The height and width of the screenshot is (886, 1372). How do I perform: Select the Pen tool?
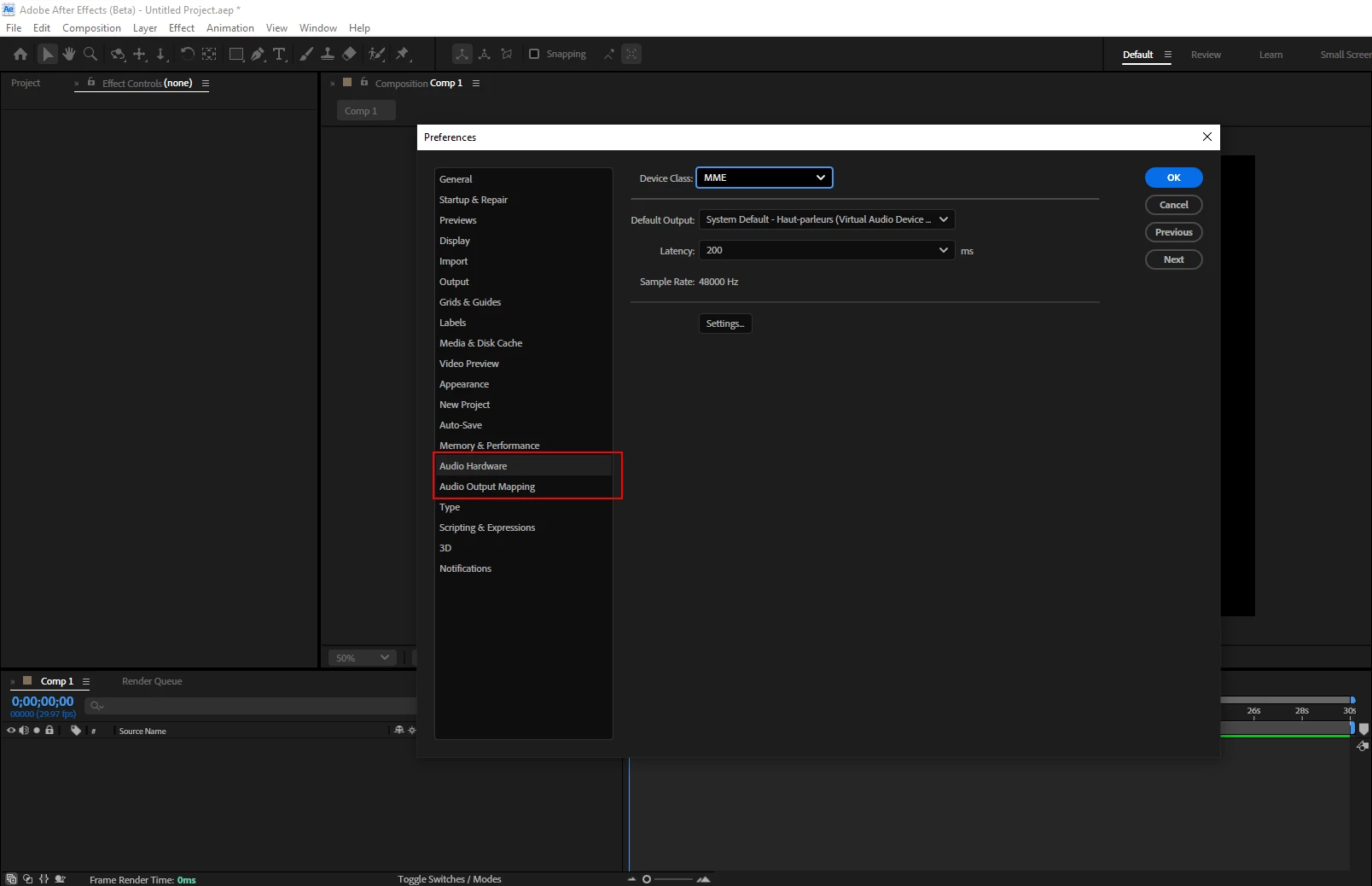258,54
